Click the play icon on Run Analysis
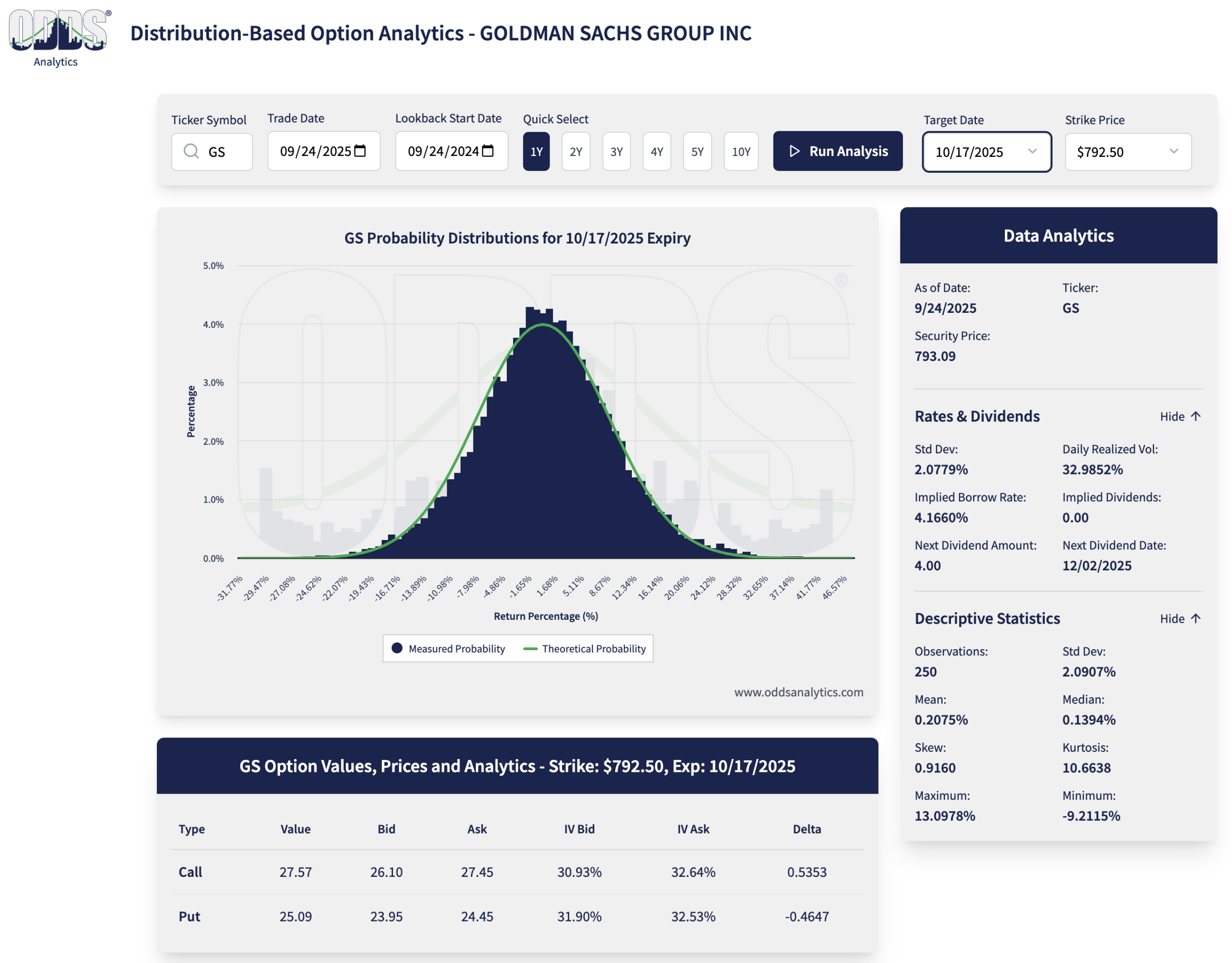The width and height of the screenshot is (1232, 963). (794, 151)
